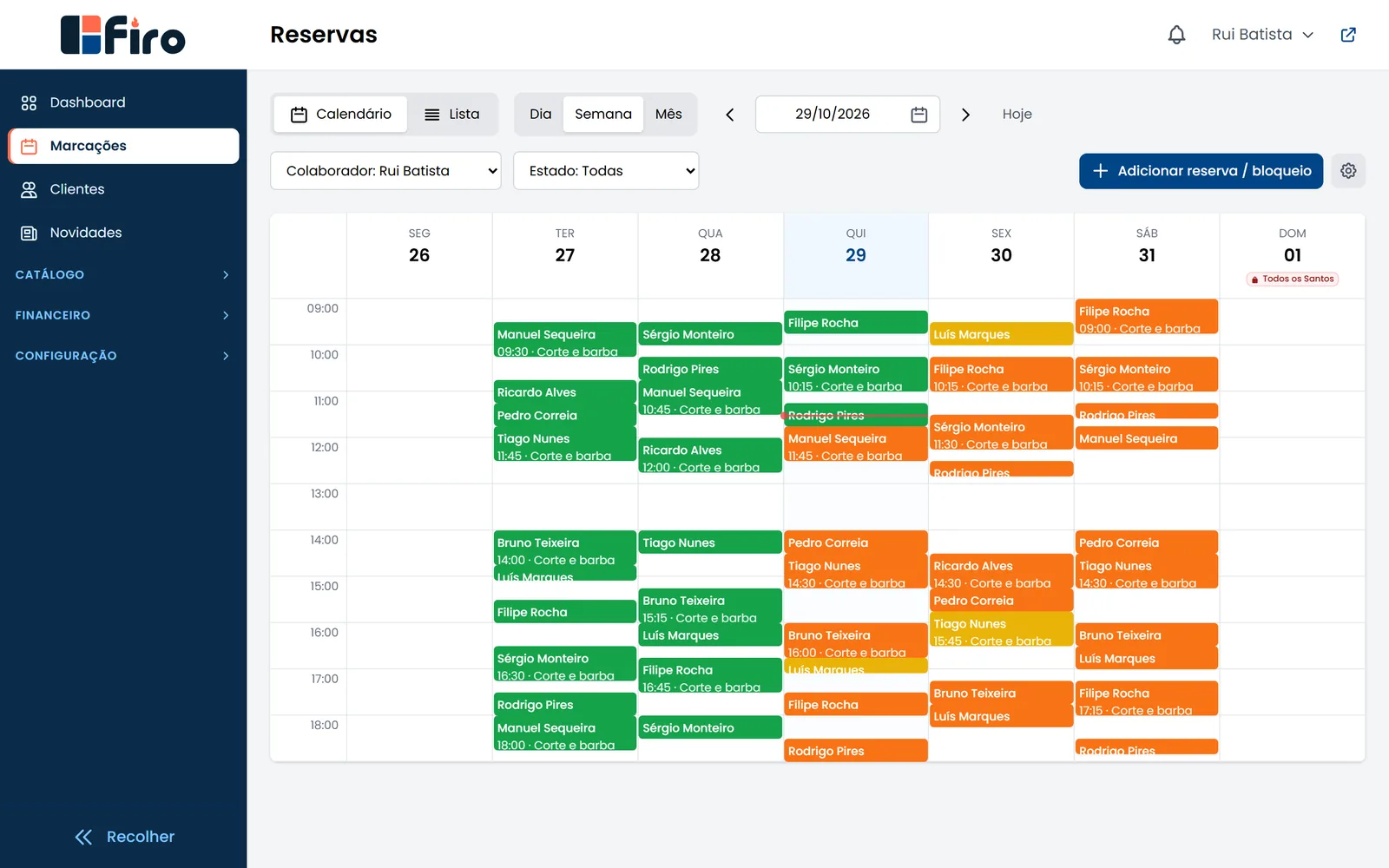Open Filipe Rocha 16:45 booking on Wednesday
Image resolution: width=1389 pixels, height=868 pixels.
coord(710,675)
